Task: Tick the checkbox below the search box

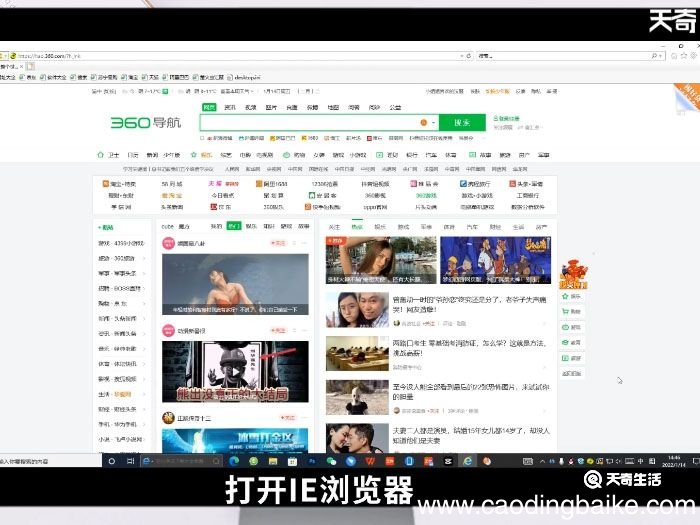Action: click(x=202, y=138)
